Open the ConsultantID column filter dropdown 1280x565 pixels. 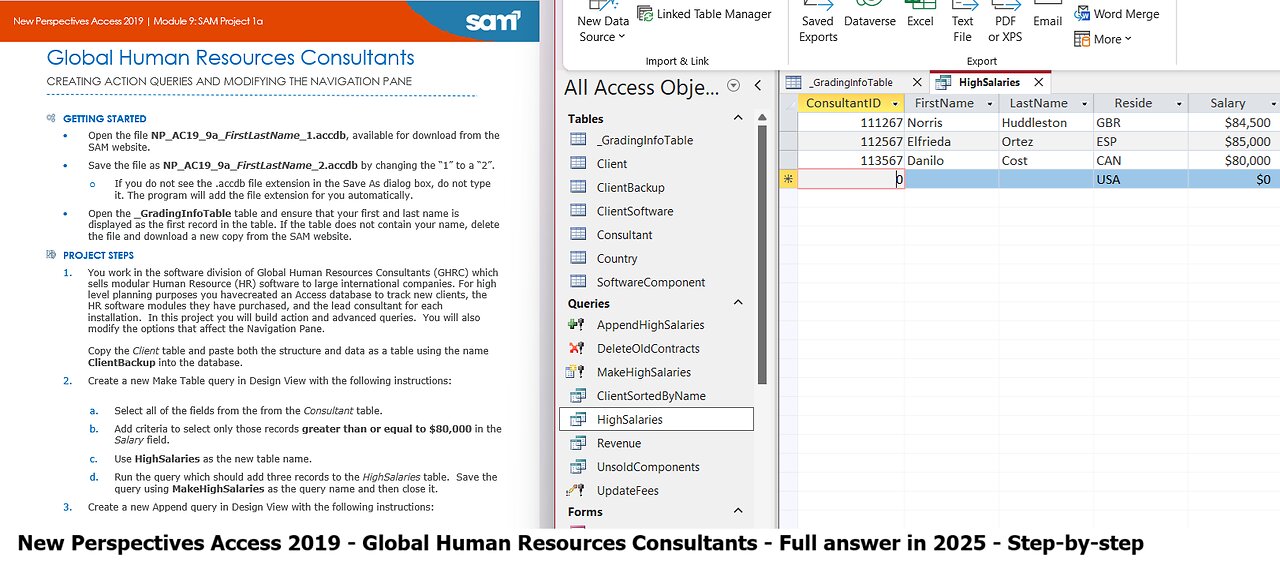(895, 103)
